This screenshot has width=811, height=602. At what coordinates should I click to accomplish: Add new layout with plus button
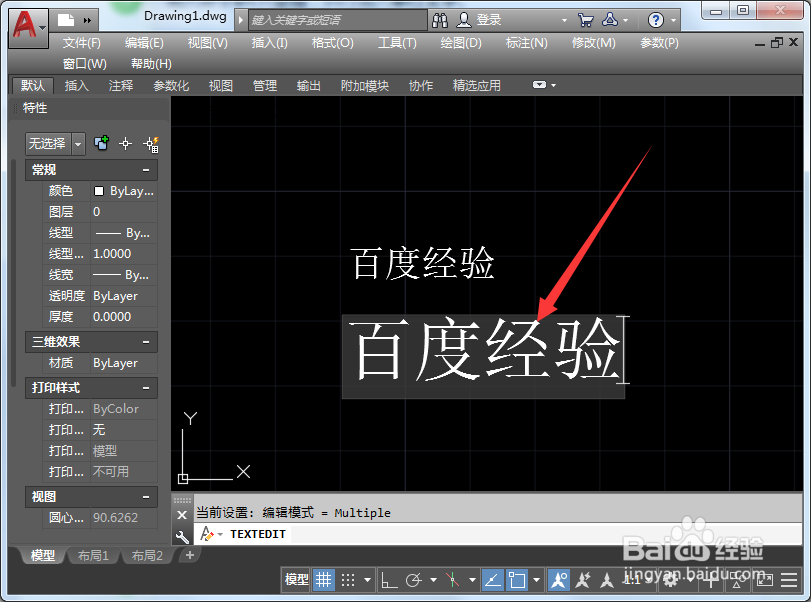tap(190, 555)
